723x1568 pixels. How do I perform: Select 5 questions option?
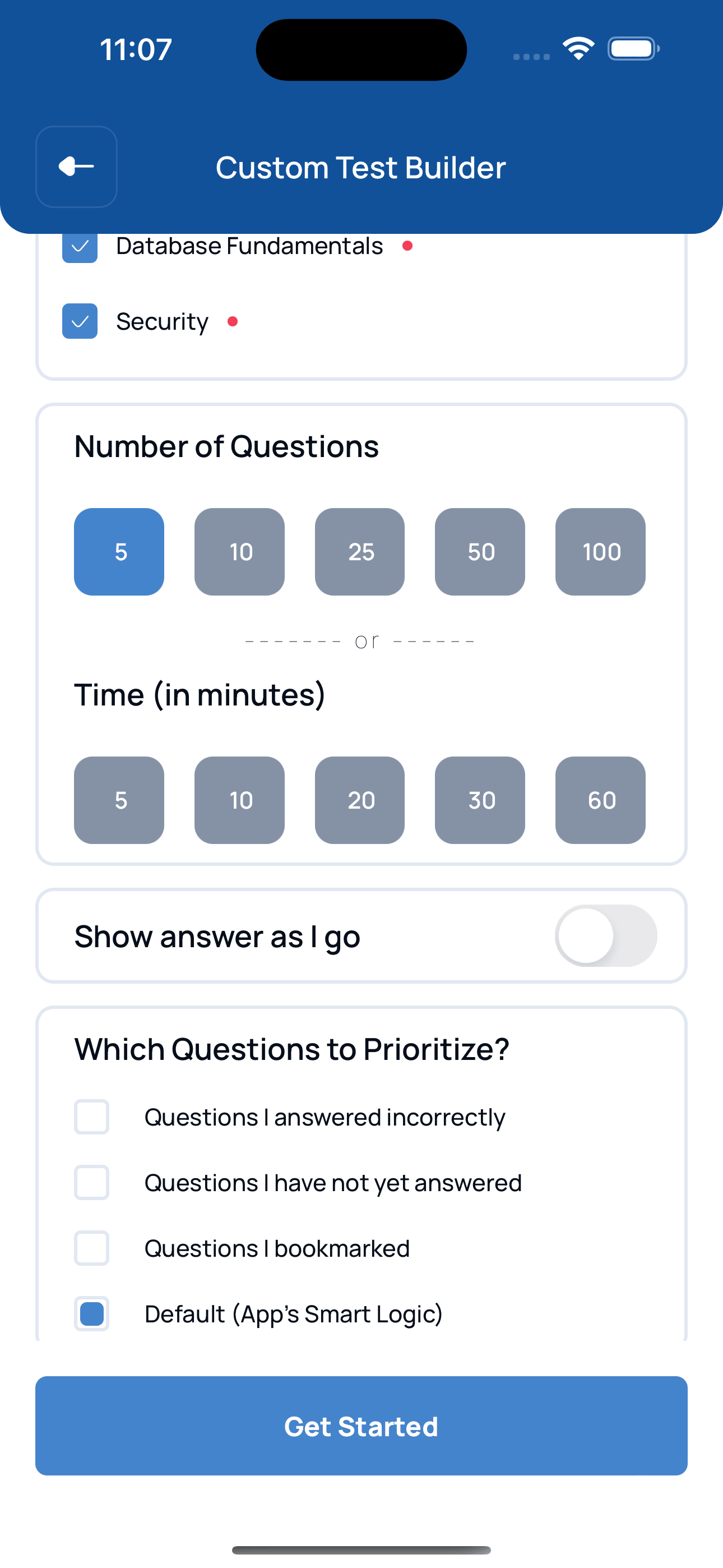coord(119,551)
